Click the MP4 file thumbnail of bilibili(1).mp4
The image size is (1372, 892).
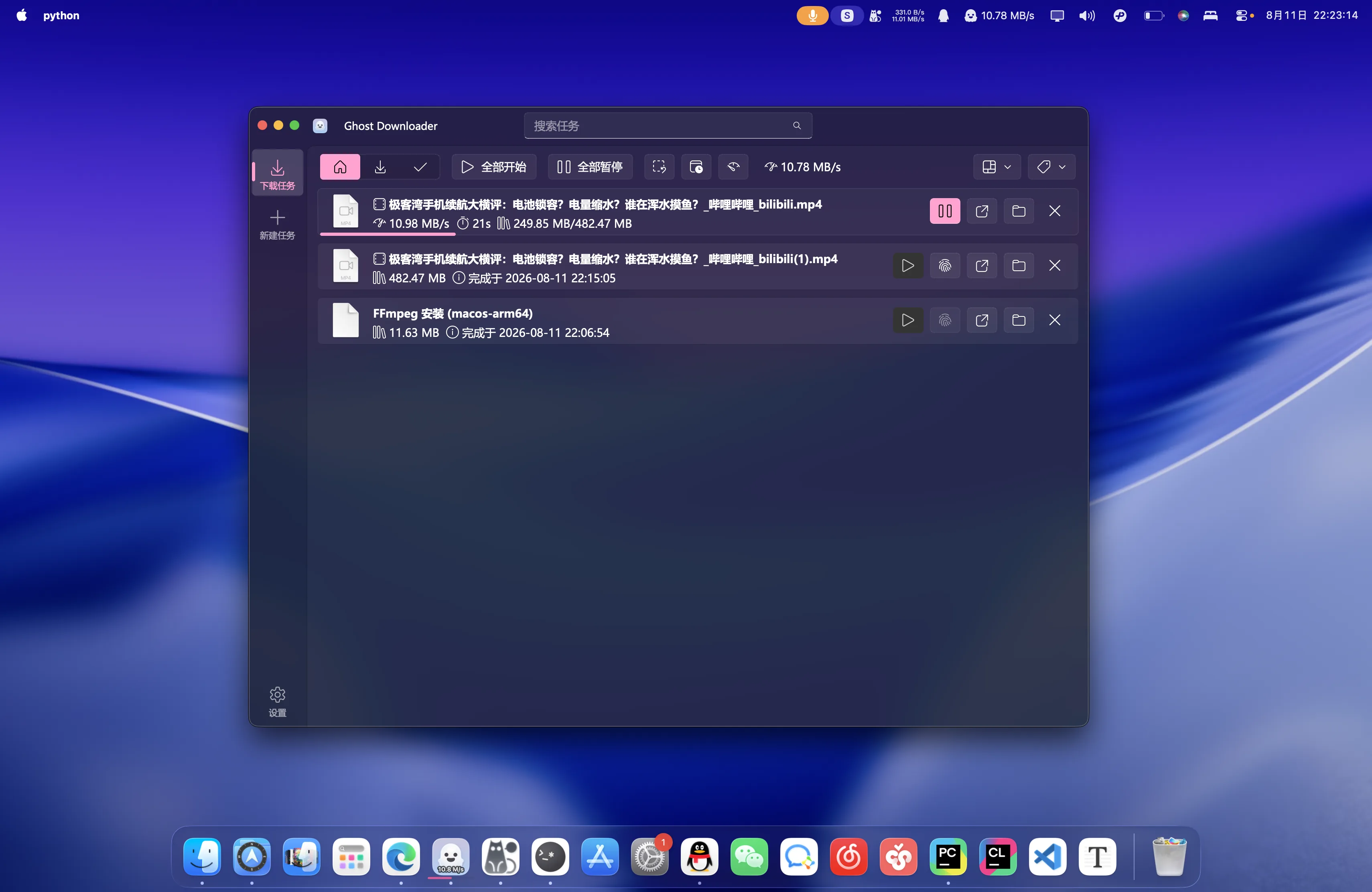(x=346, y=266)
